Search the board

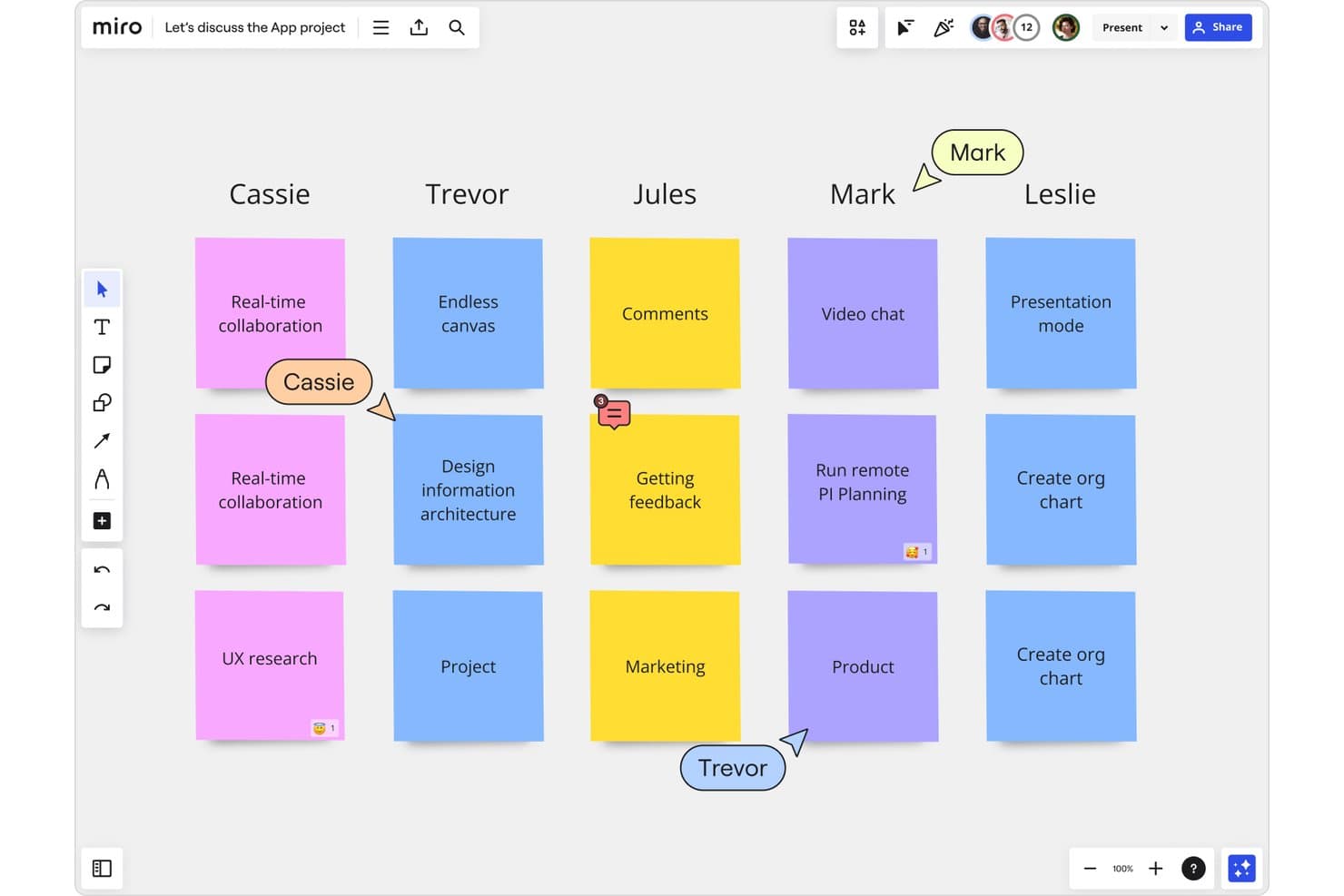click(x=457, y=27)
